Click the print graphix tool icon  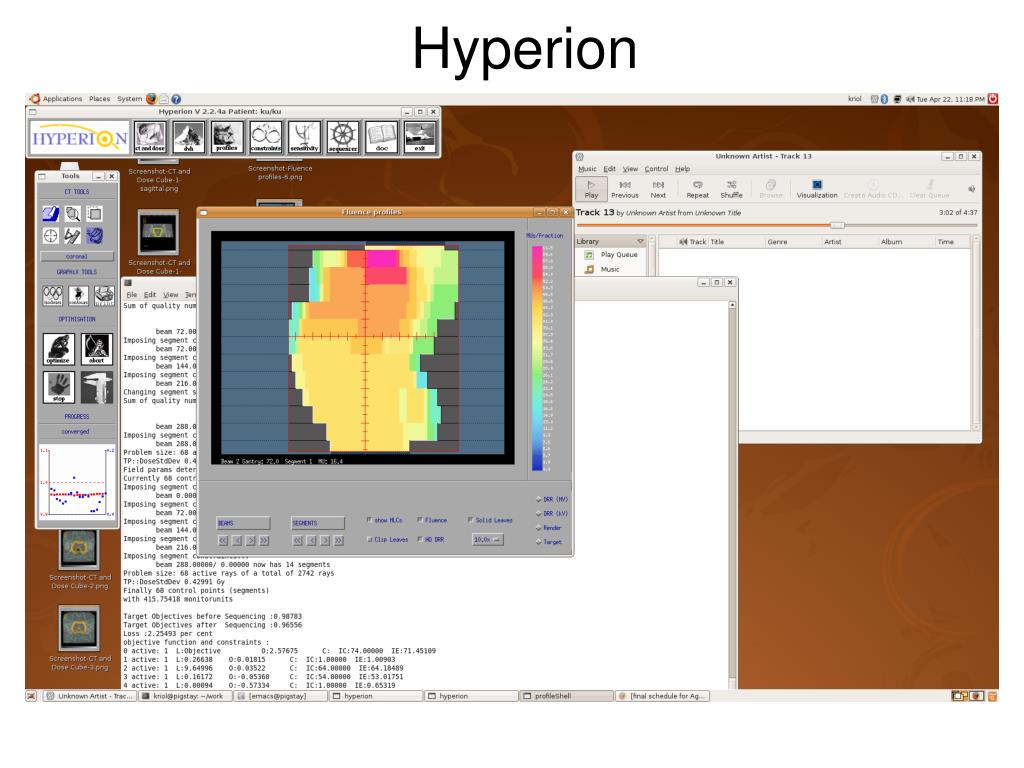(104, 295)
